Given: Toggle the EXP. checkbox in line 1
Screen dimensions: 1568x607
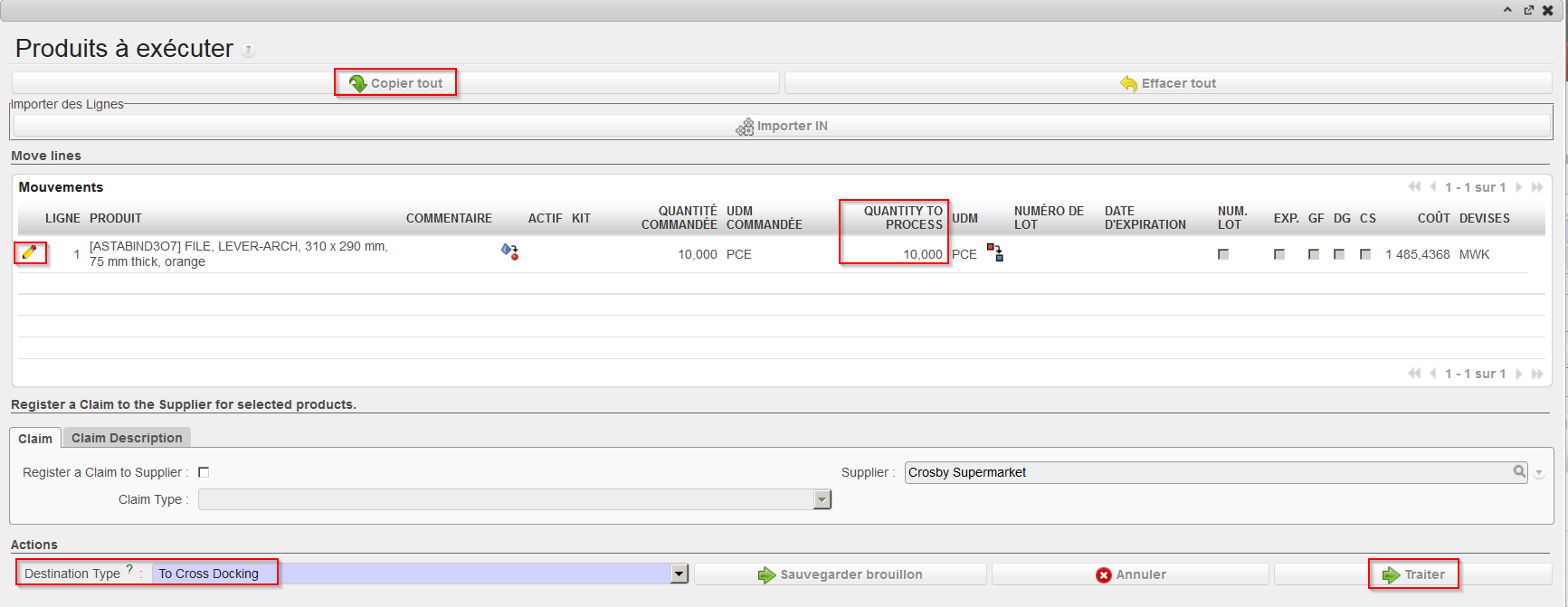Looking at the screenshot, I should pos(1279,254).
